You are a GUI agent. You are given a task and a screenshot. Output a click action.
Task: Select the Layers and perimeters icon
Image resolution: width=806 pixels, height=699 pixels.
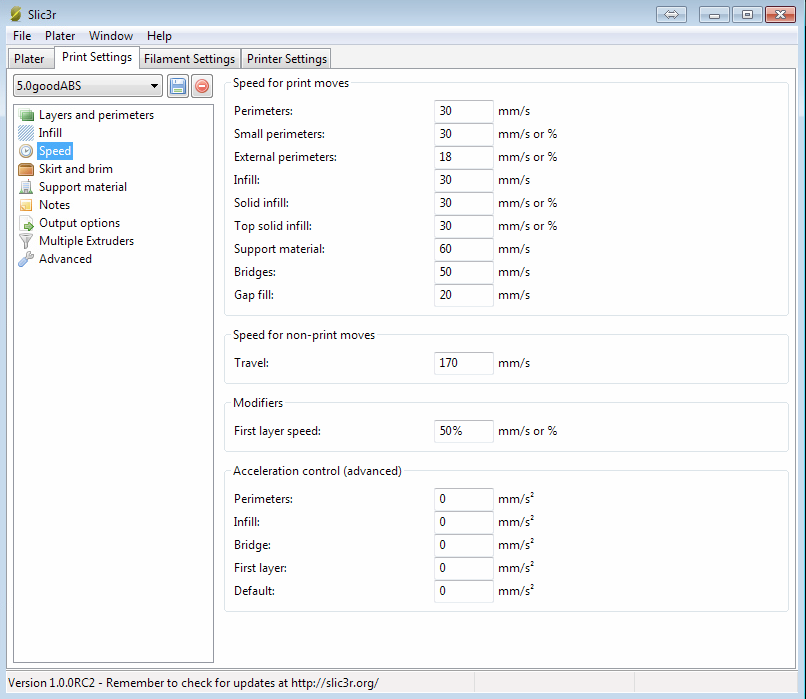26,115
